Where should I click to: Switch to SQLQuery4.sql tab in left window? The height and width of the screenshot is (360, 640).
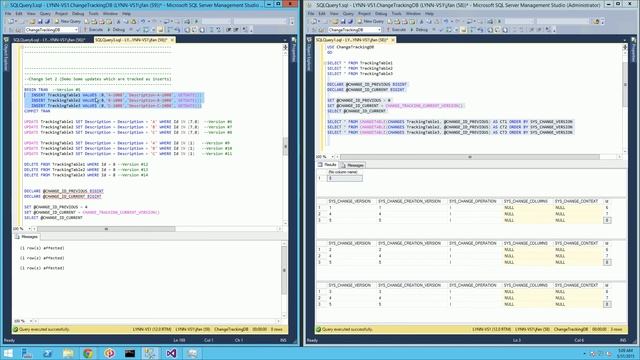pyautogui.click(x=49, y=40)
